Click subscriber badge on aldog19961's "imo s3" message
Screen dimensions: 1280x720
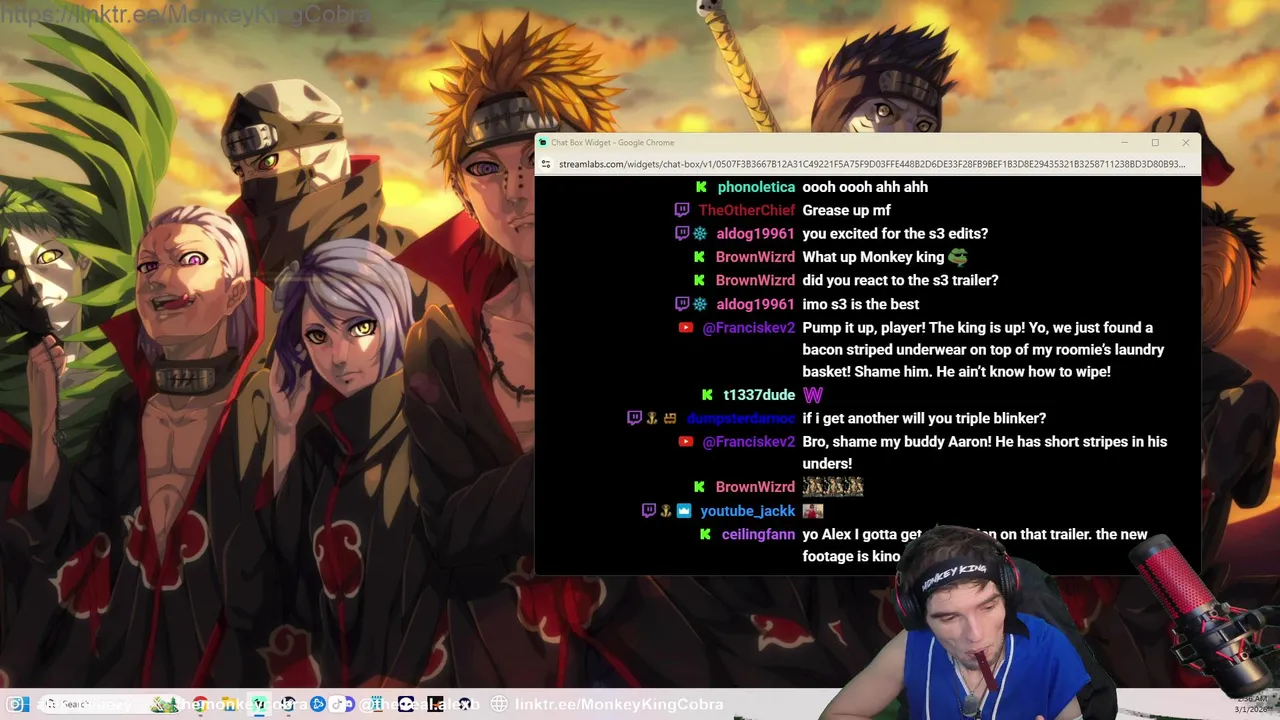(x=700, y=304)
